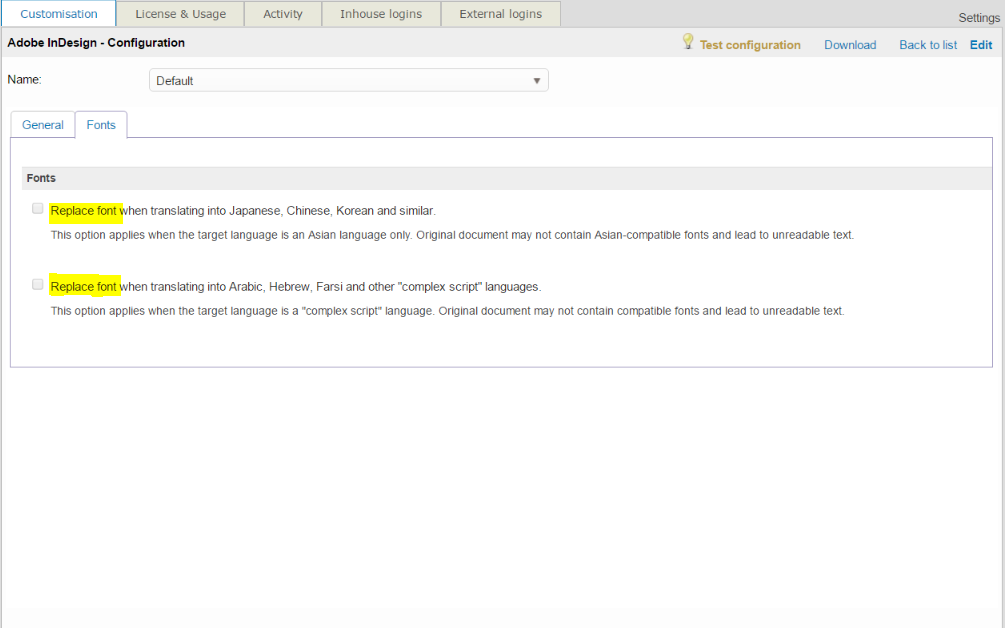Screen dimensions: 1005x628
Task: Click the Settings label at top right
Action: tap(978, 18)
